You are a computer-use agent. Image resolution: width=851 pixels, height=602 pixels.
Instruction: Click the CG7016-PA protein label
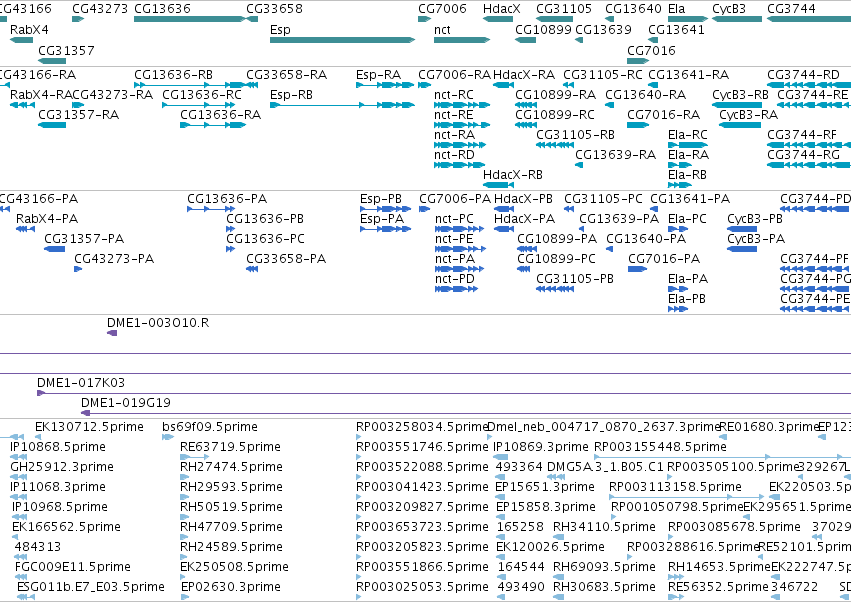[664, 259]
